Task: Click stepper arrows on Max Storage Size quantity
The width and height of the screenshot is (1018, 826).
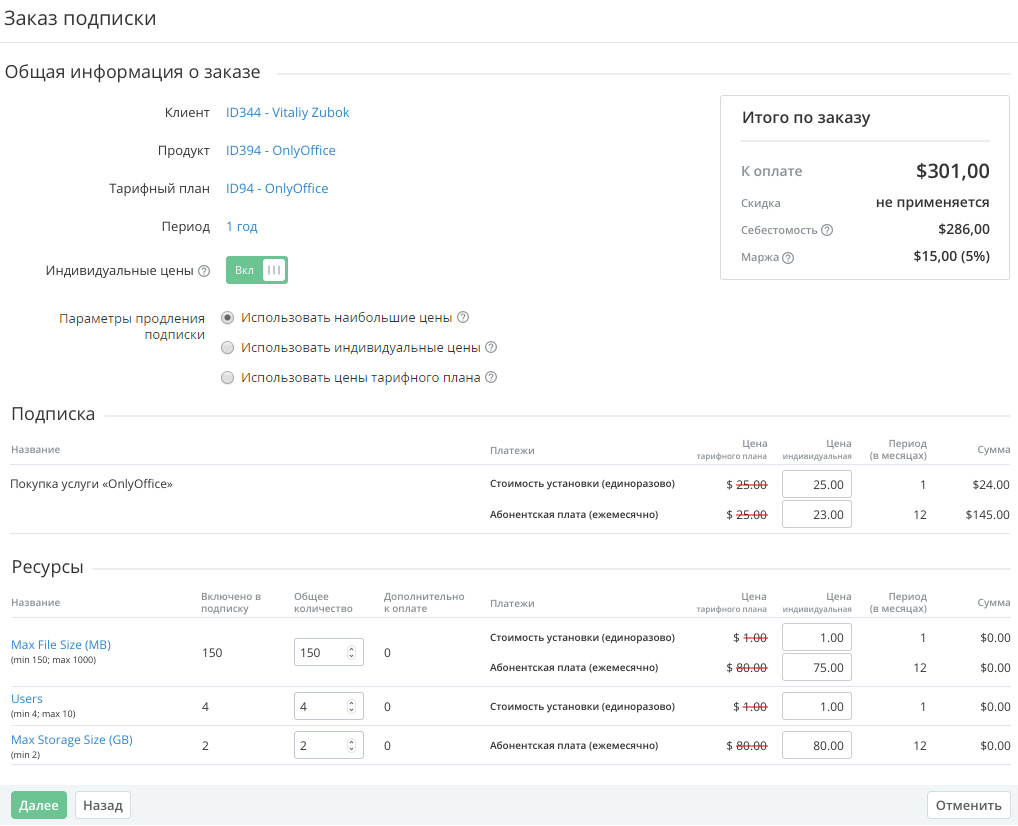Action: pos(351,746)
